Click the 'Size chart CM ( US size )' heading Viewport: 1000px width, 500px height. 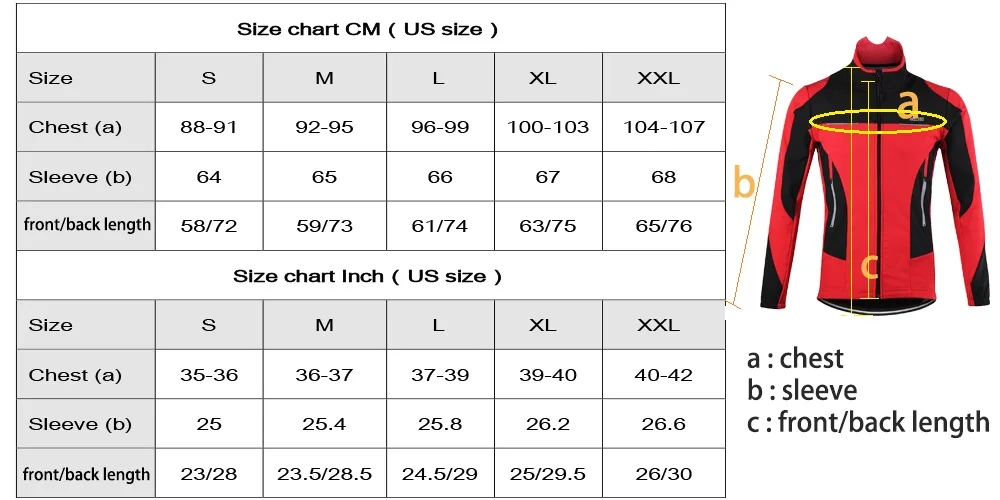[x=367, y=29]
